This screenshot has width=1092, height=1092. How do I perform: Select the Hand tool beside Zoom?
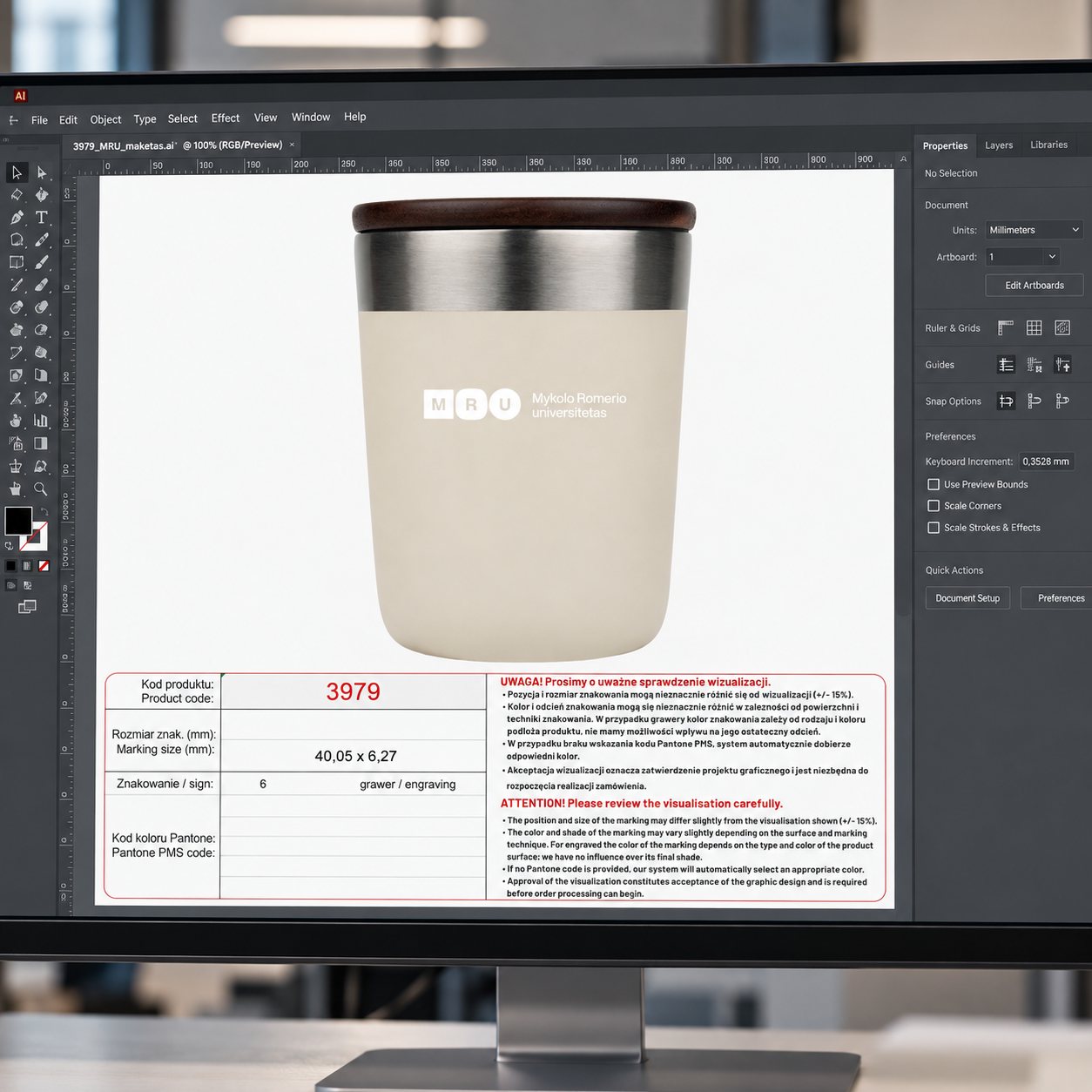pyautogui.click(x=16, y=489)
